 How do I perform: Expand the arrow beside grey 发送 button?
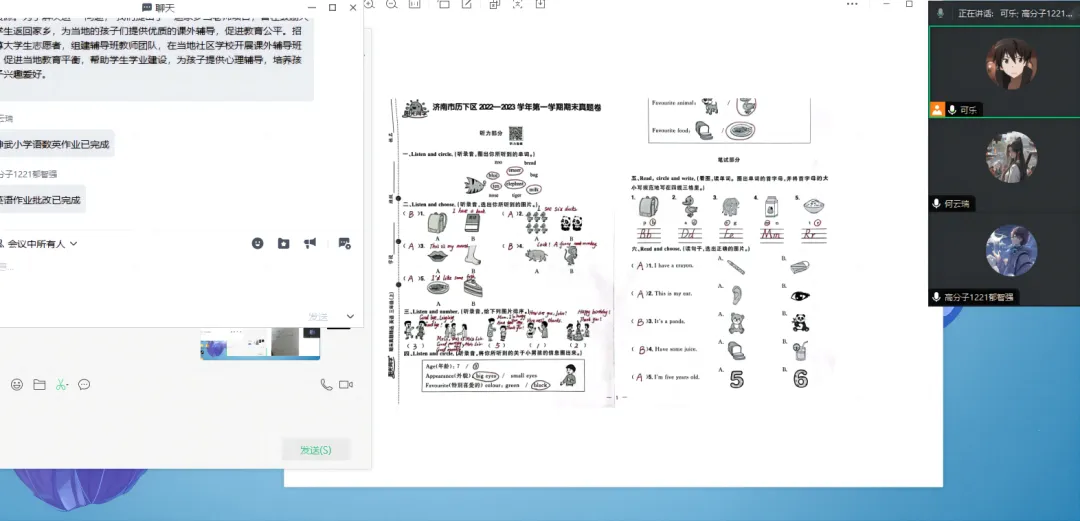pyautogui.click(x=350, y=316)
